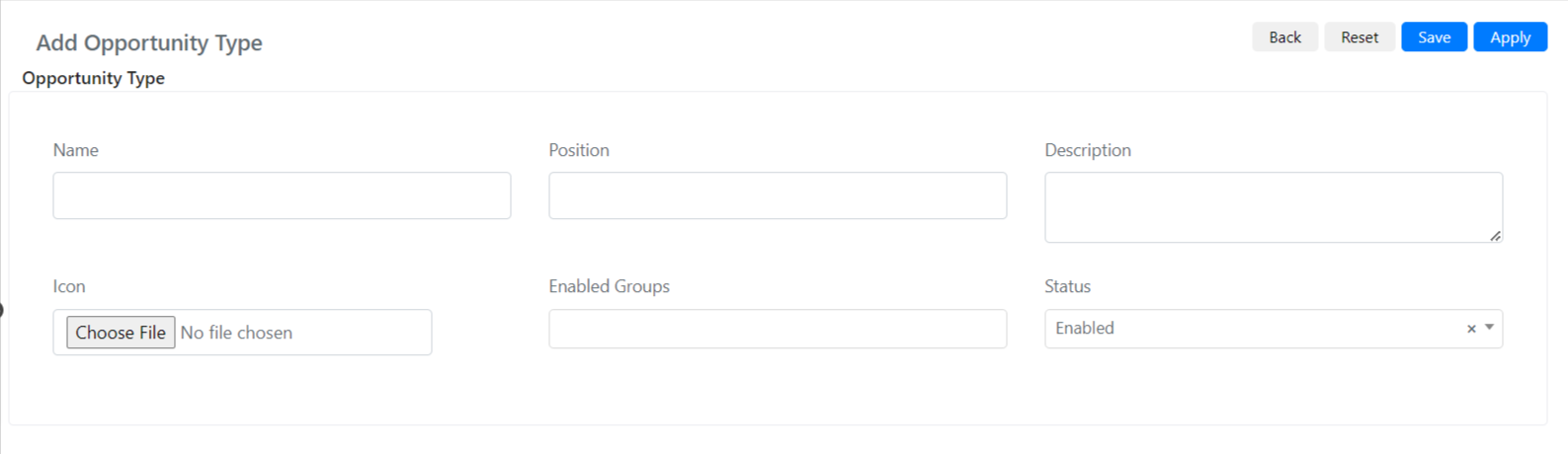Click the Enabled Groups field label
Screen dimensions: 1568x454
(610, 286)
